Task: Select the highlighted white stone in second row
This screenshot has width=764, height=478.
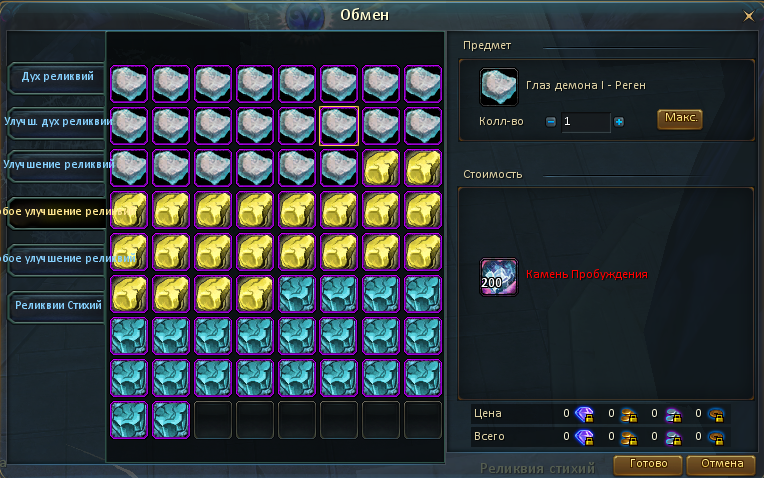Action: (339, 126)
